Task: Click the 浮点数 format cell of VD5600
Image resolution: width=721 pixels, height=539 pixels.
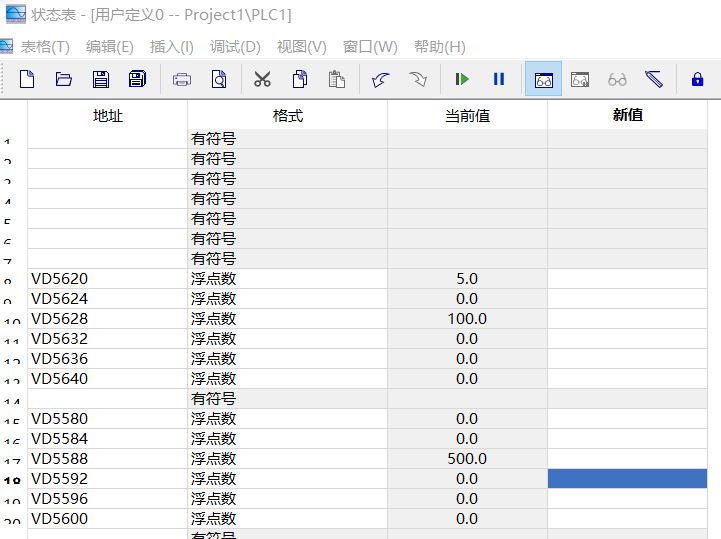Action: click(287, 519)
